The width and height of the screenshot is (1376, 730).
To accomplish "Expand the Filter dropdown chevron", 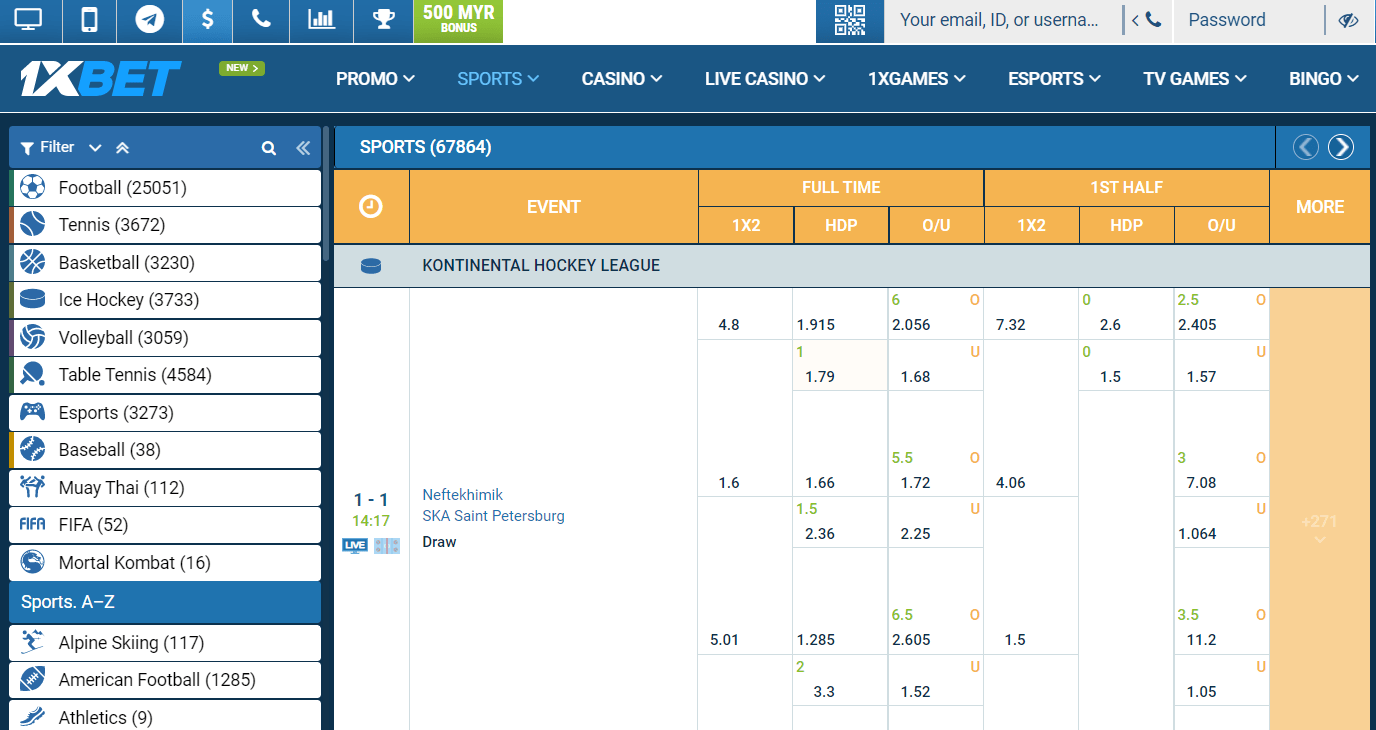I will [x=95, y=148].
